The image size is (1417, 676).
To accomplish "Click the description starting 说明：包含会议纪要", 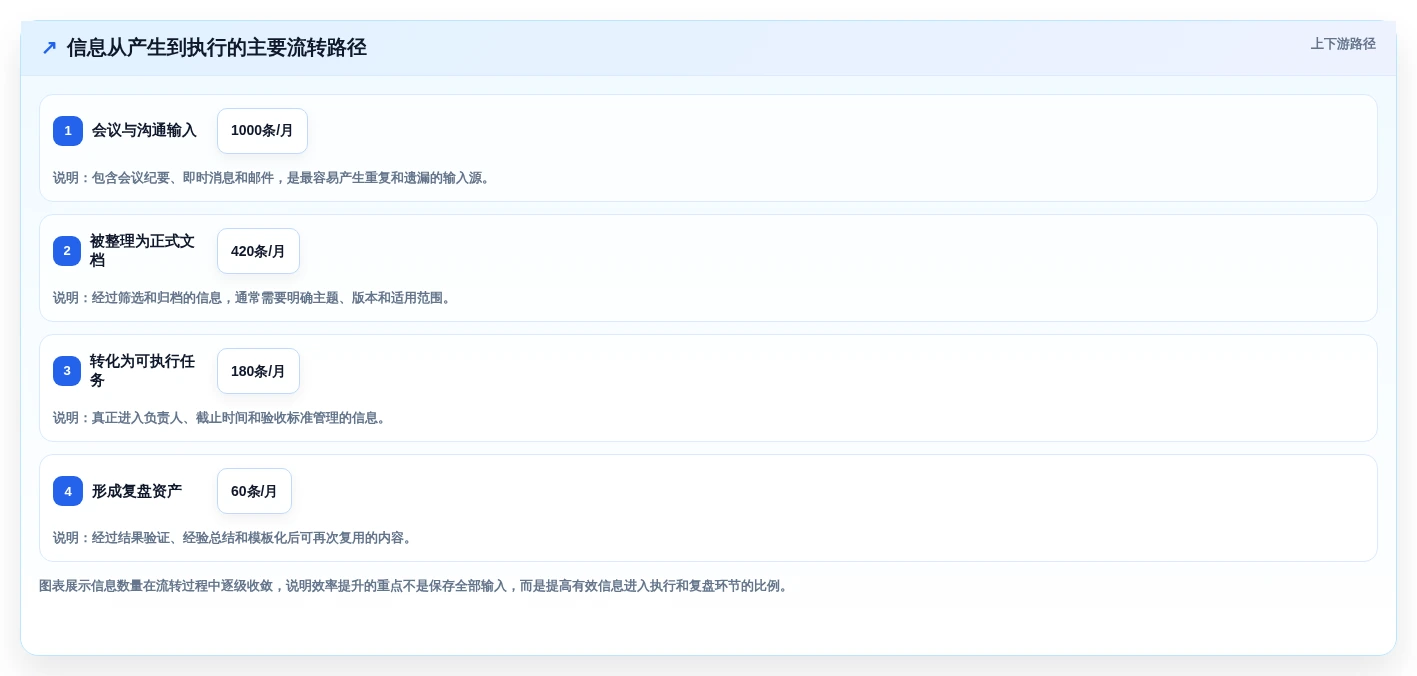I will click(273, 178).
